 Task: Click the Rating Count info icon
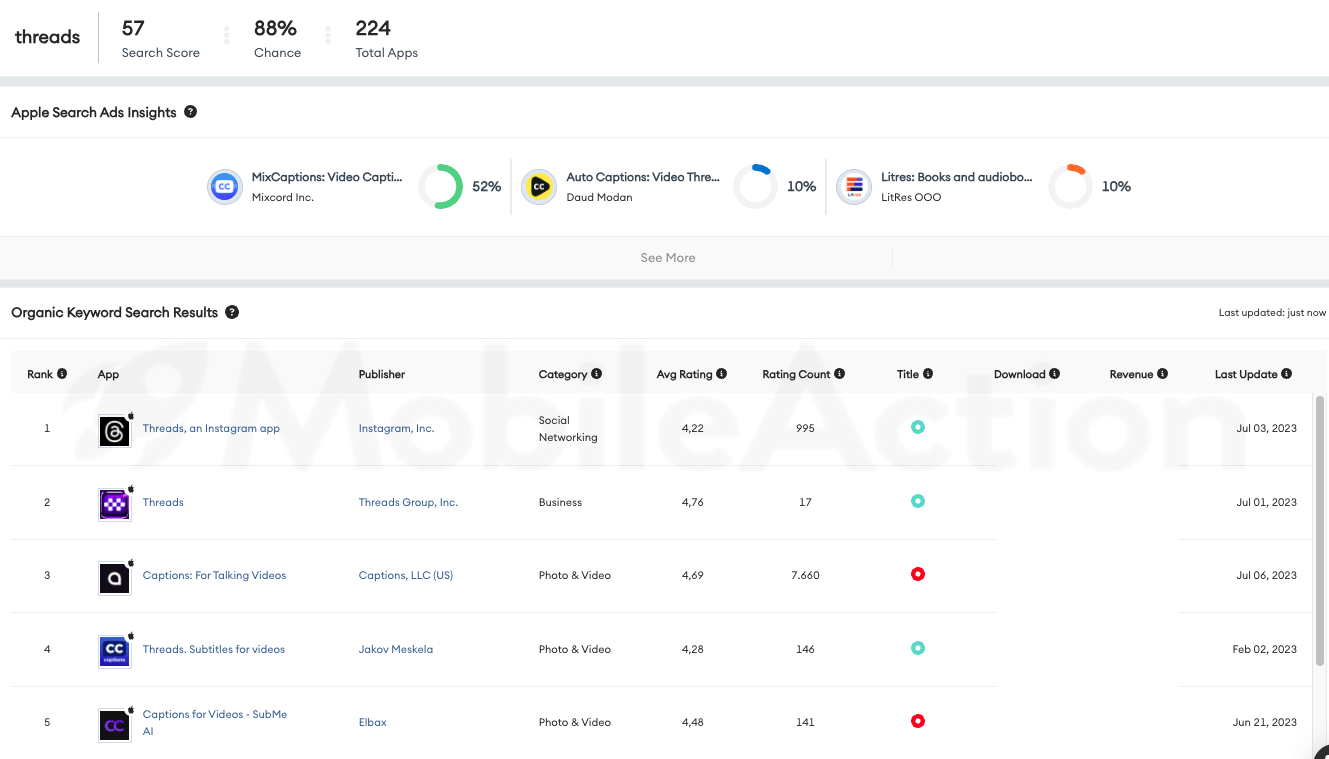click(x=840, y=374)
